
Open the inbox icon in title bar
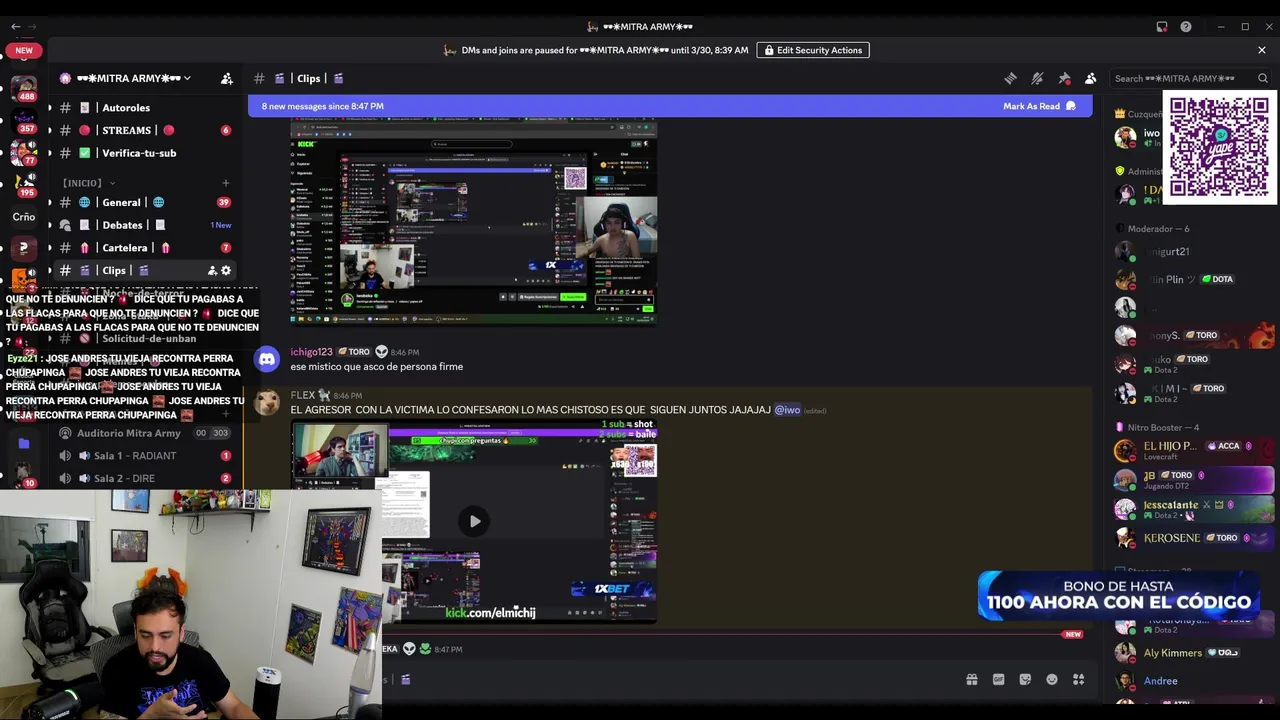(x=1162, y=27)
